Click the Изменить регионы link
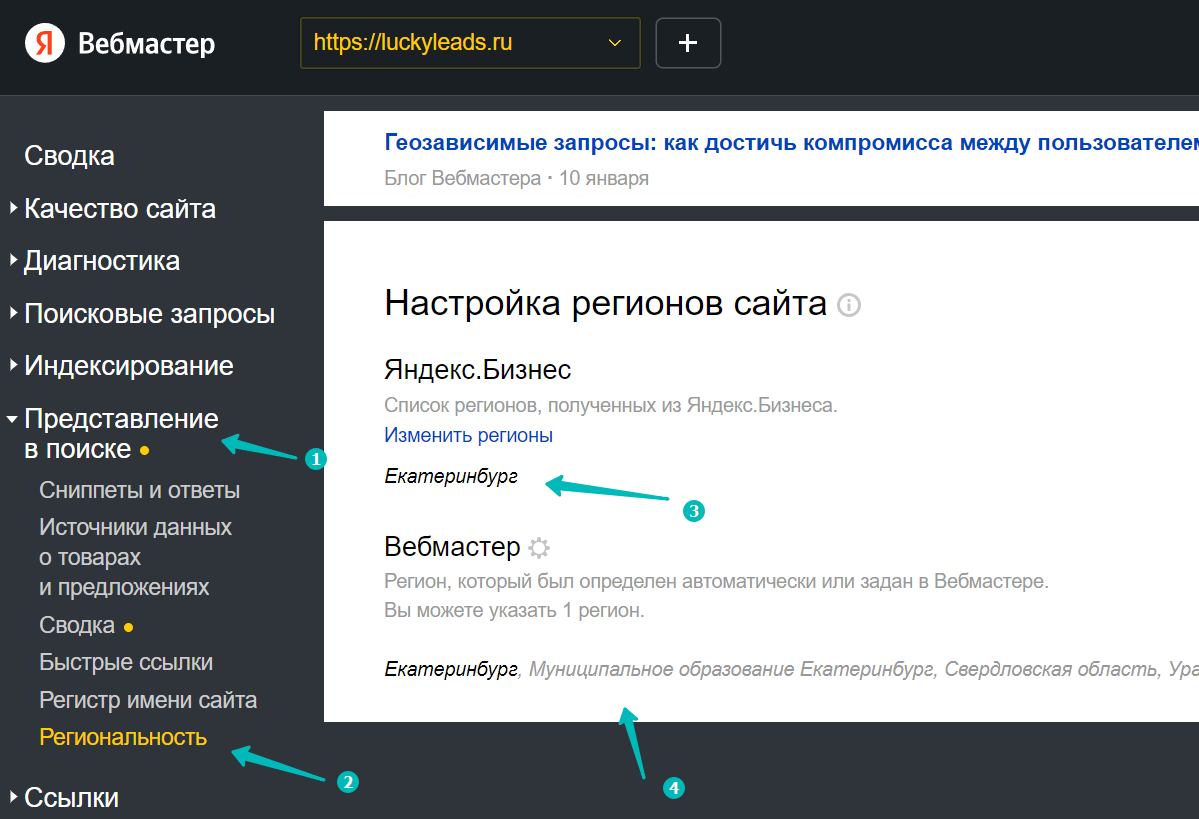 tap(468, 436)
